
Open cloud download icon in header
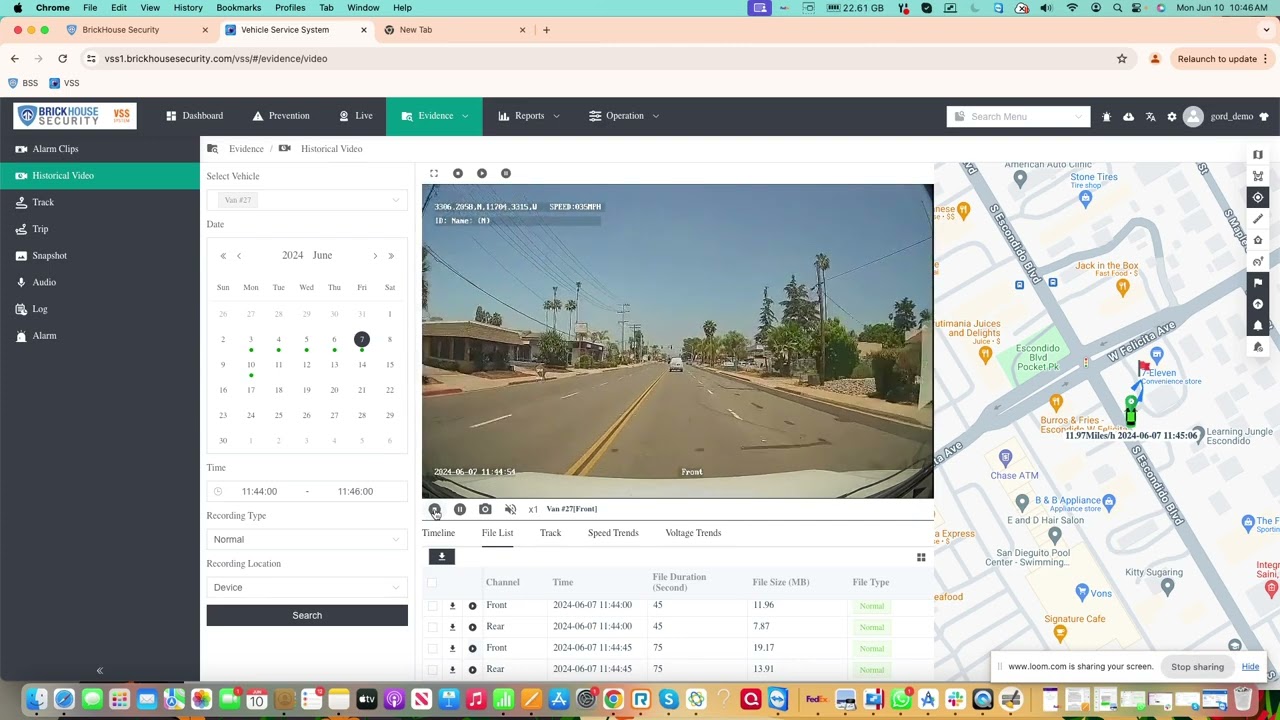click(1128, 117)
